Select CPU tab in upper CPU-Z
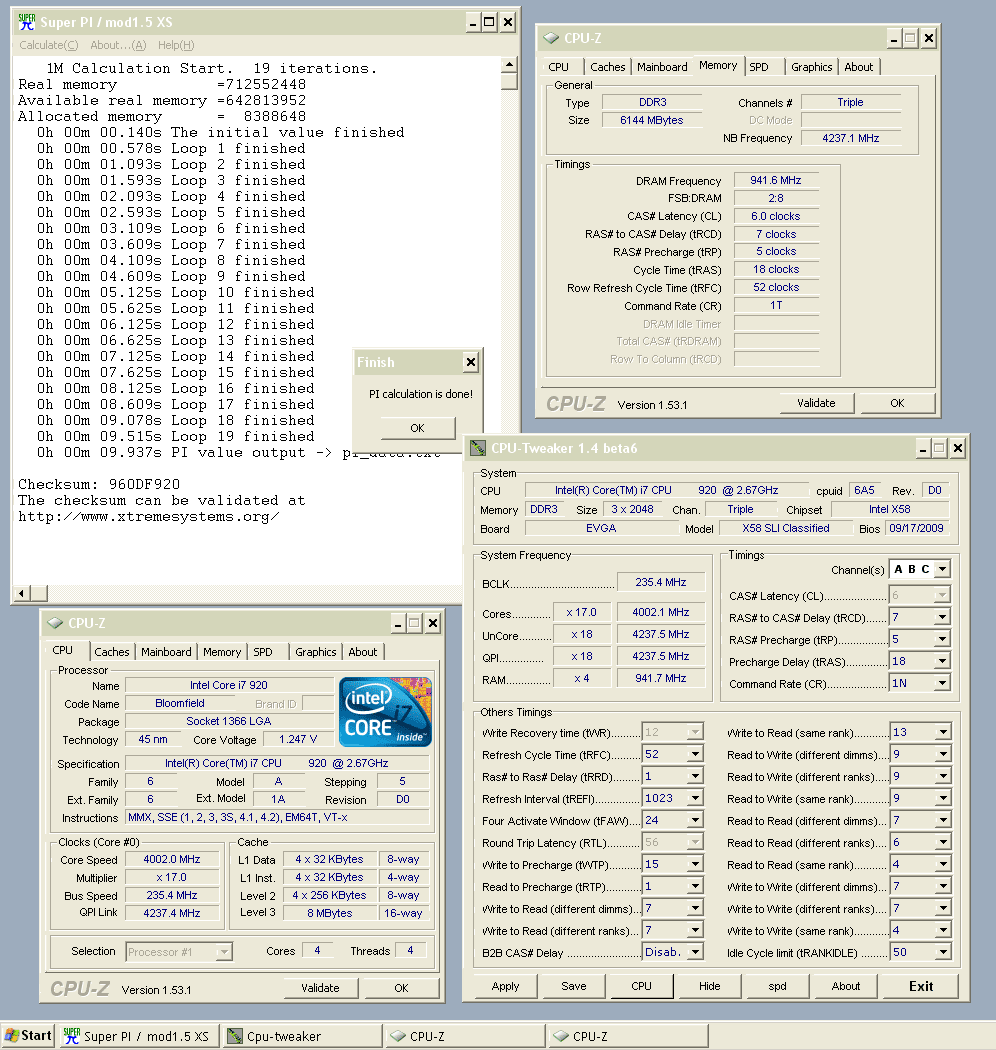The image size is (996, 1050). click(x=559, y=67)
